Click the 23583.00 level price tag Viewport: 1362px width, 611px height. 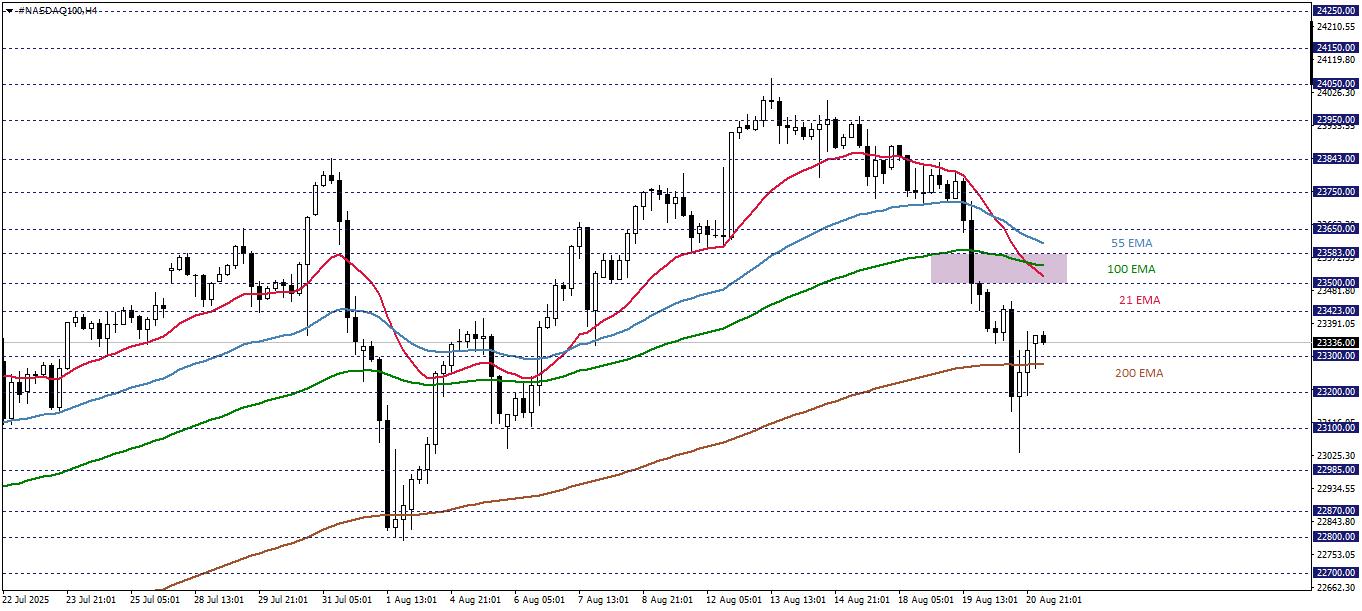tap(1335, 253)
